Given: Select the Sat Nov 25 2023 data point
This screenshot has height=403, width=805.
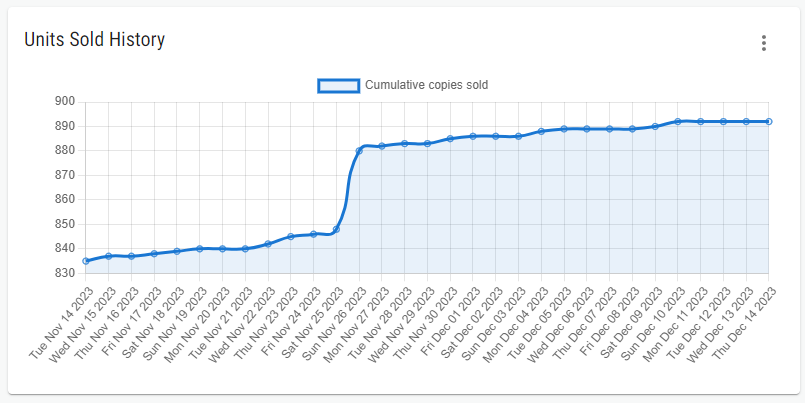Looking at the screenshot, I should [x=336, y=229].
